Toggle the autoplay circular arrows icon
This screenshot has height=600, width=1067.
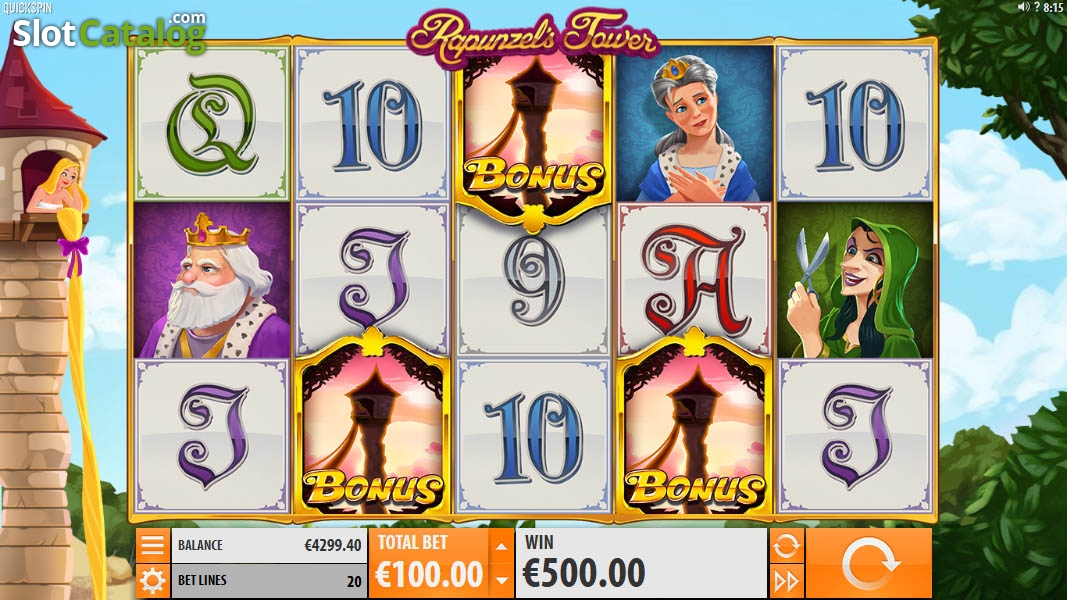tap(786, 546)
